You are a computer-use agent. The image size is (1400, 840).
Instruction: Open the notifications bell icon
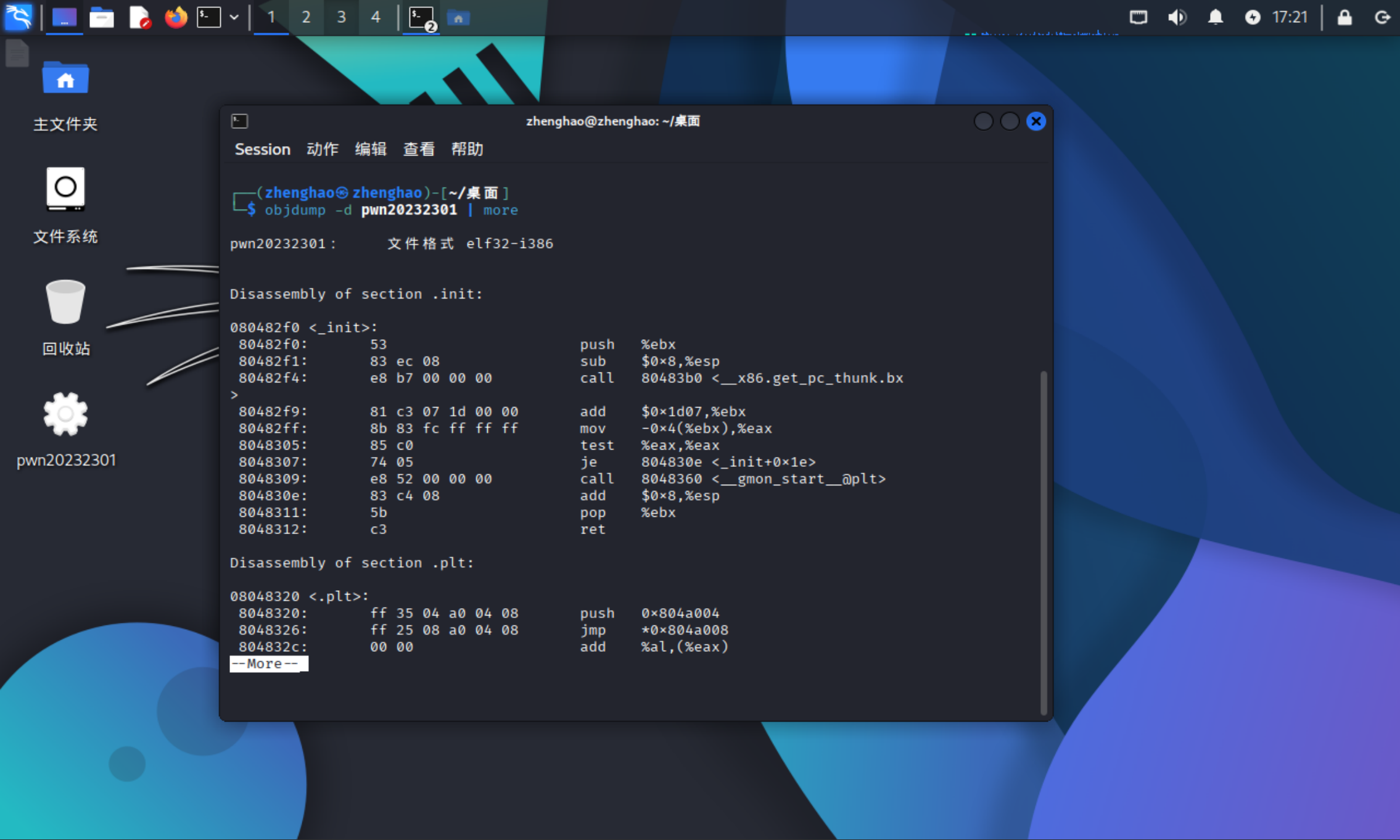tap(1215, 17)
